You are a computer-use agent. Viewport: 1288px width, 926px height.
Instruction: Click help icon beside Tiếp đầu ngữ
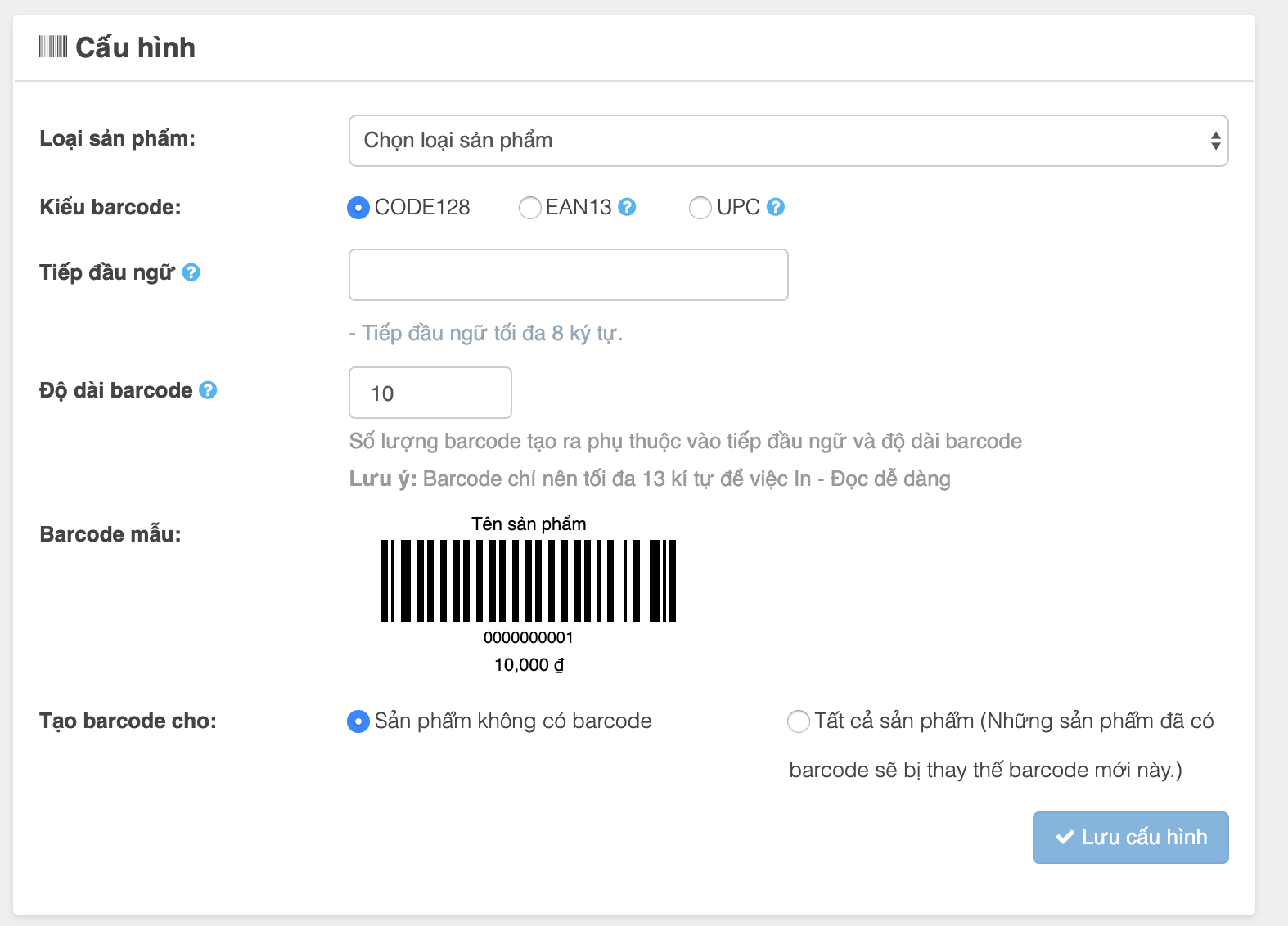click(x=191, y=272)
